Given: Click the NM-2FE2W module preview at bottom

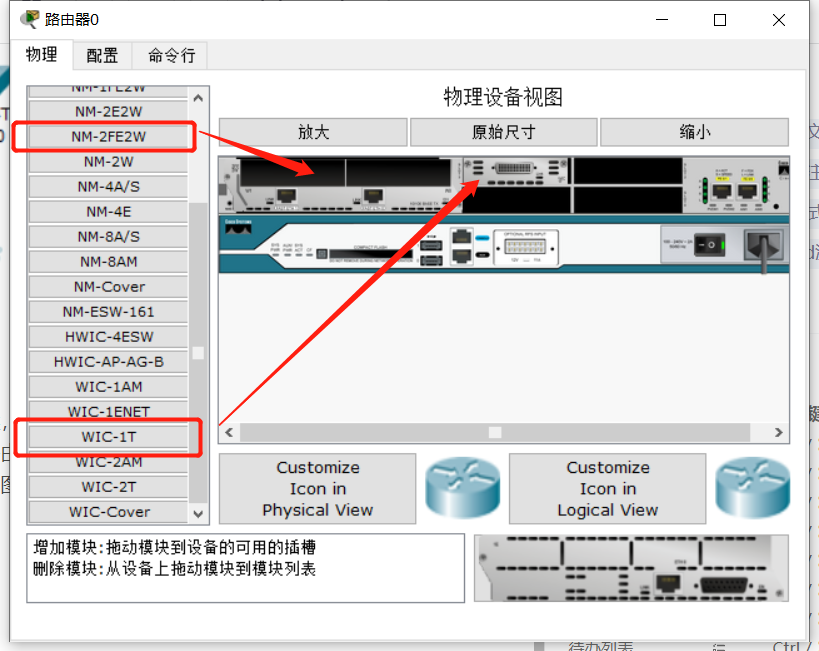Looking at the screenshot, I should pos(630,570).
